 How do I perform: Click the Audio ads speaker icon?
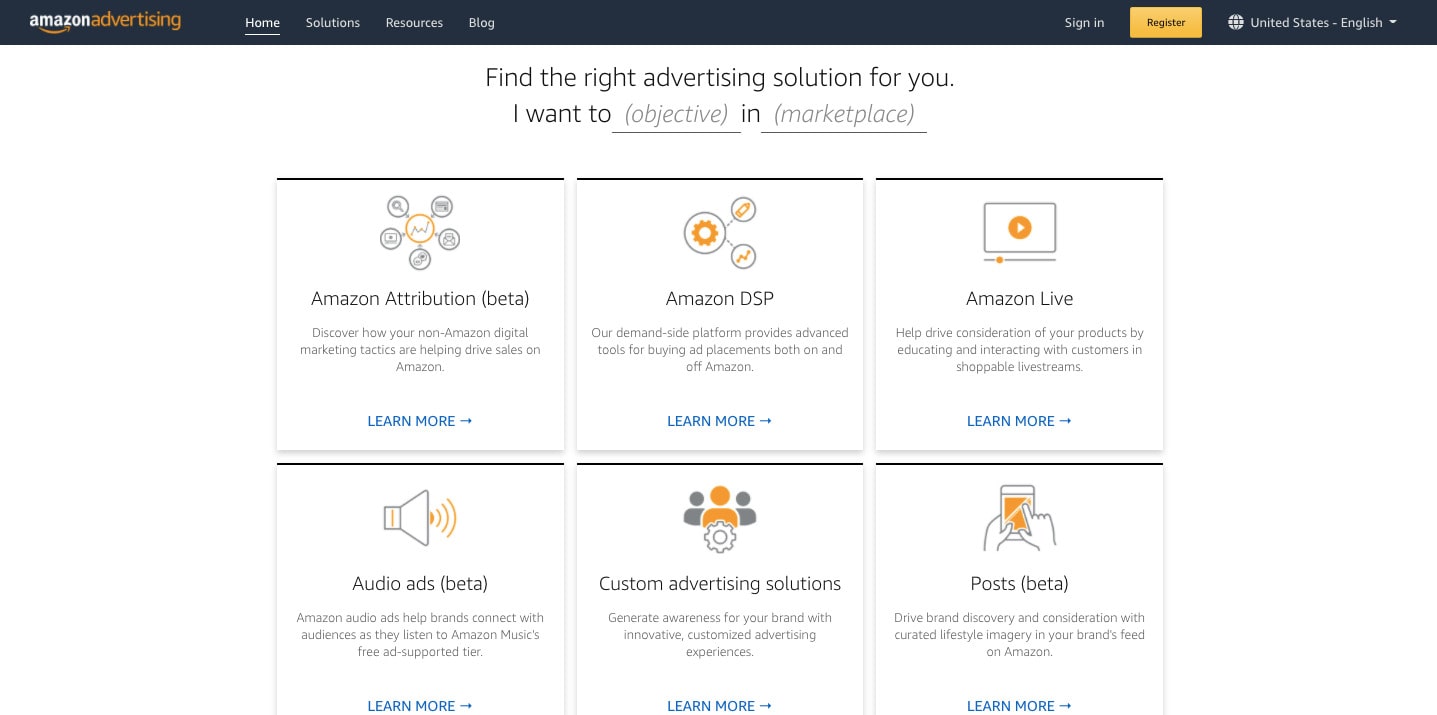[x=420, y=518]
